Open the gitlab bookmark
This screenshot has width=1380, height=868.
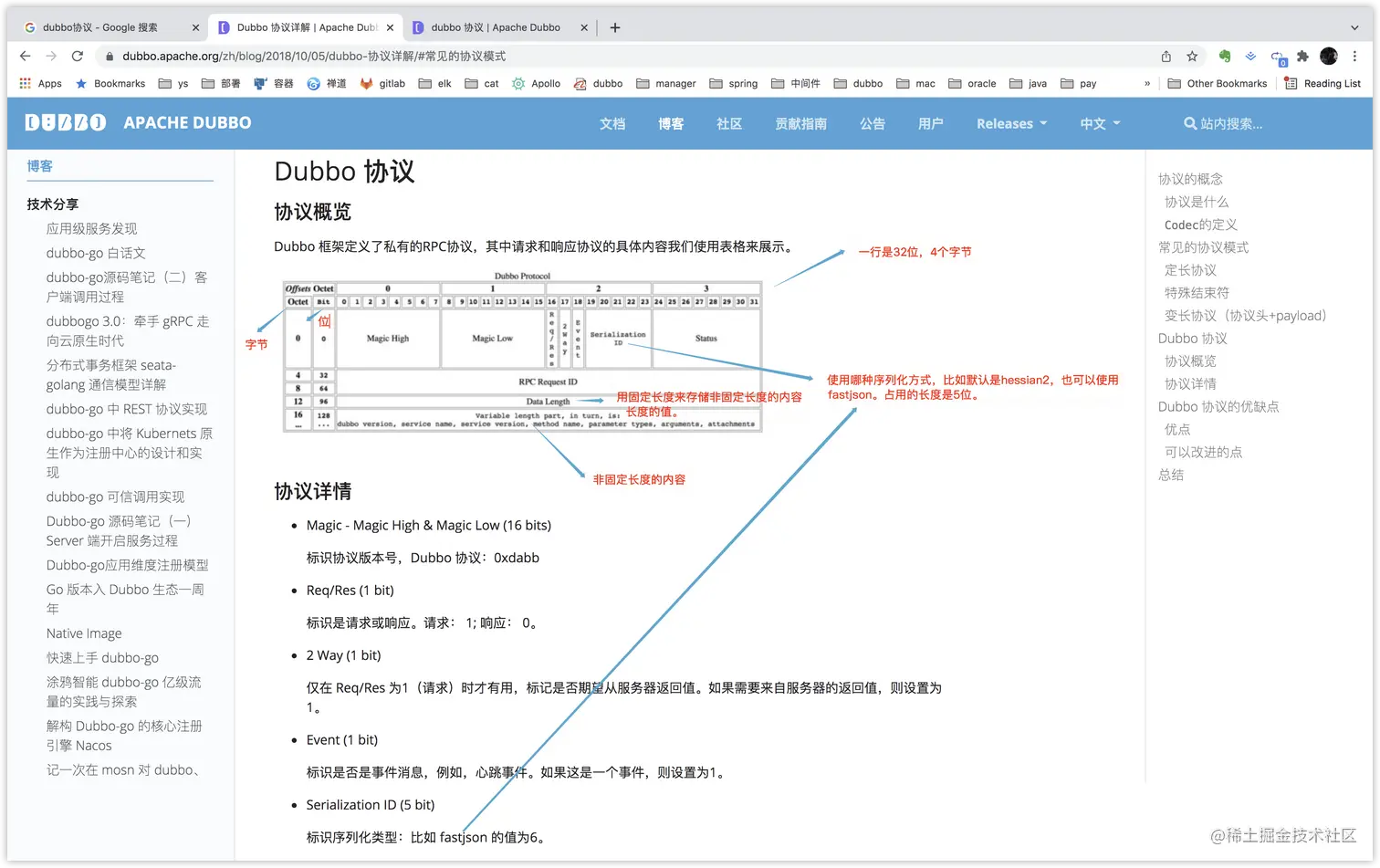pos(382,83)
